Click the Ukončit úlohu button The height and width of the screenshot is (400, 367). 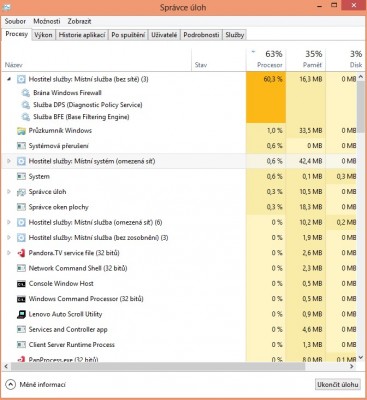click(x=338, y=384)
